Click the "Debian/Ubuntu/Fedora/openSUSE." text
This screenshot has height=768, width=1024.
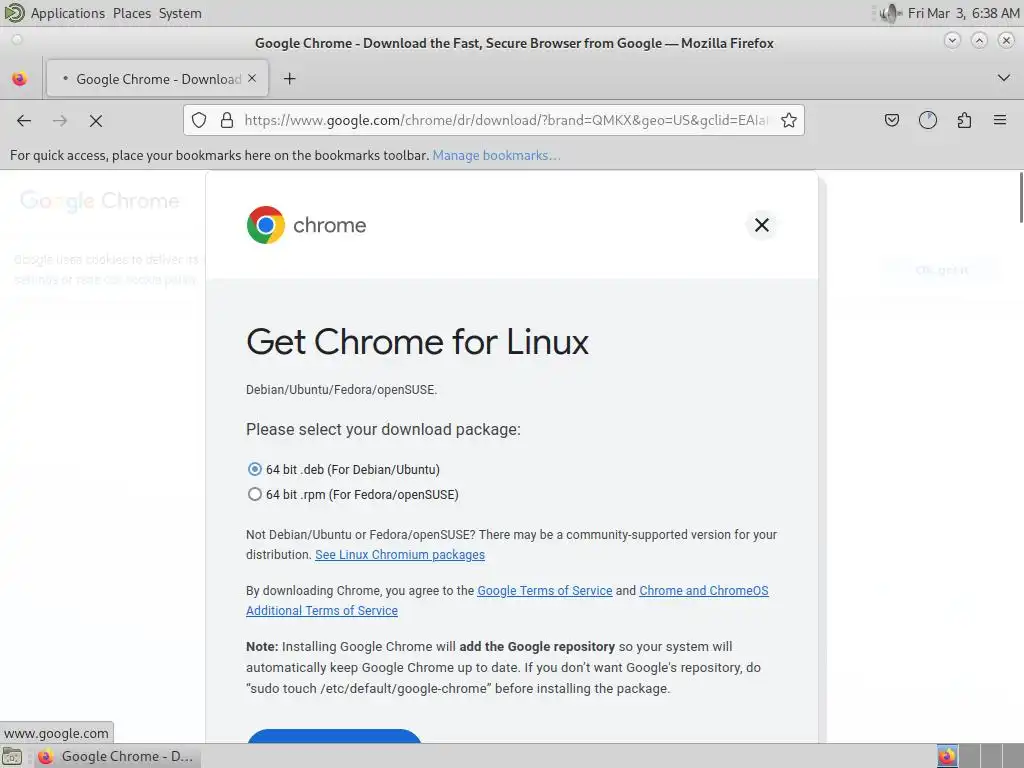pyautogui.click(x=342, y=390)
